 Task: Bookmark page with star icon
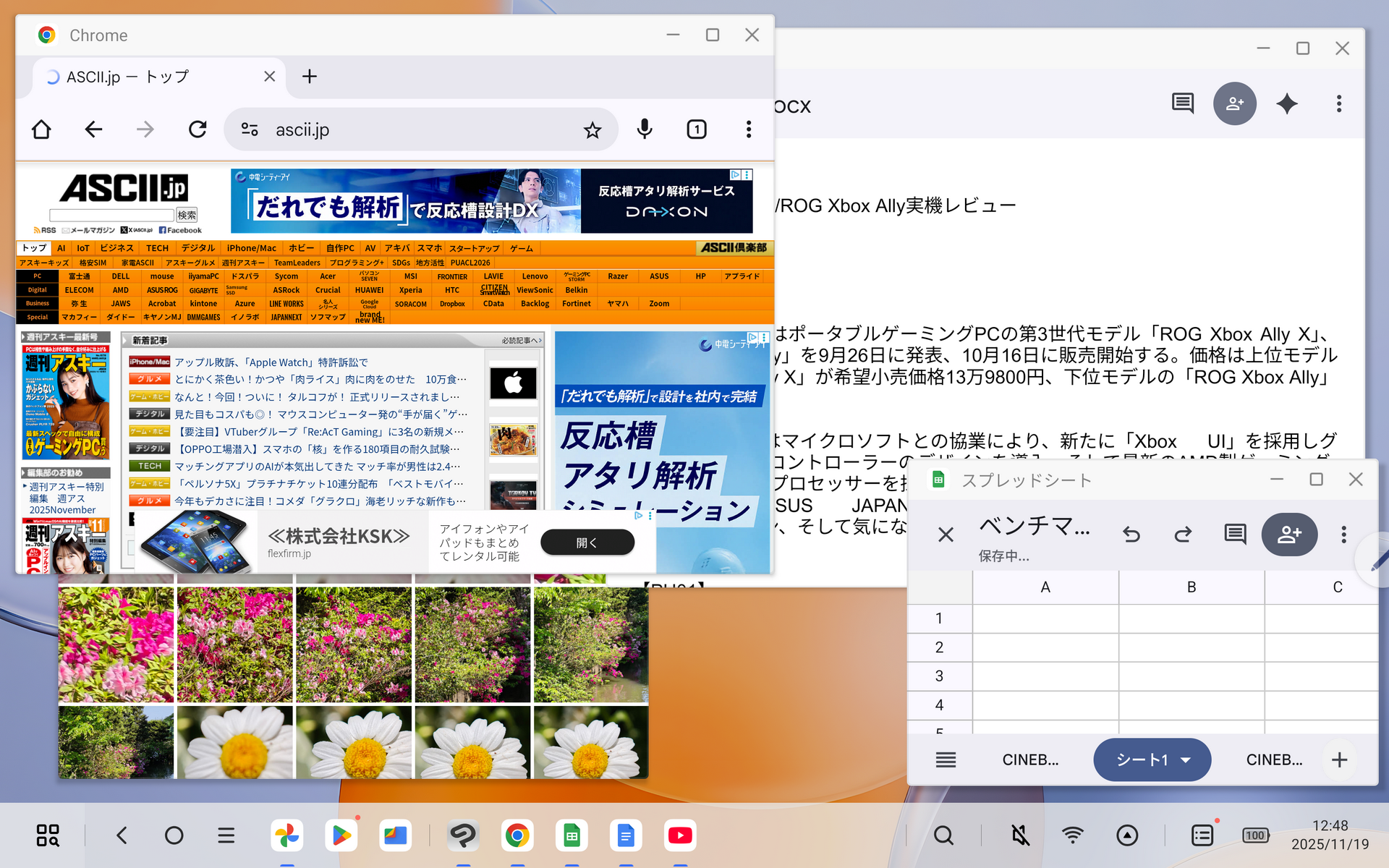click(x=592, y=130)
